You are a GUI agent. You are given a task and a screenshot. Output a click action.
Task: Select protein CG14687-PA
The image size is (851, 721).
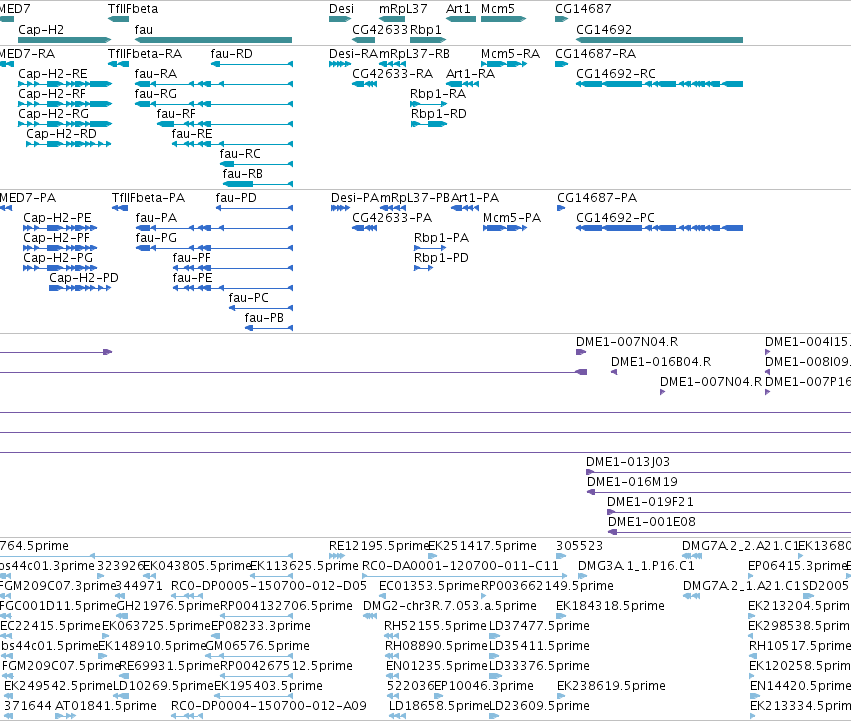561,208
